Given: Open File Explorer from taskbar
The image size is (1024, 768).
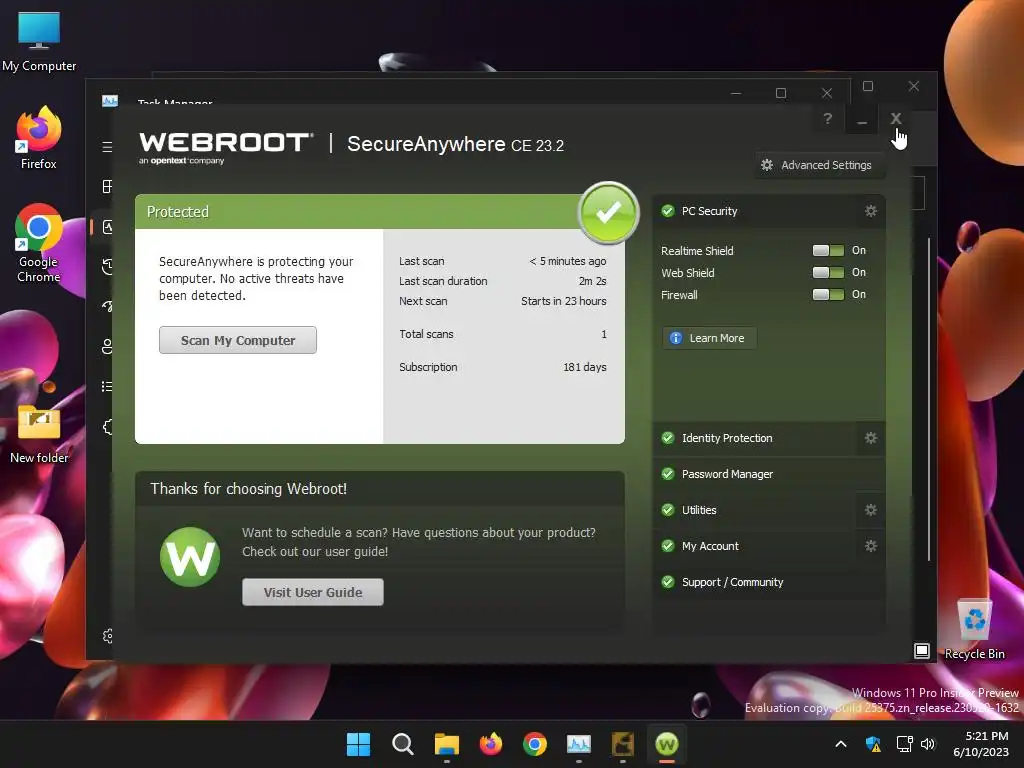Looking at the screenshot, I should [x=447, y=744].
